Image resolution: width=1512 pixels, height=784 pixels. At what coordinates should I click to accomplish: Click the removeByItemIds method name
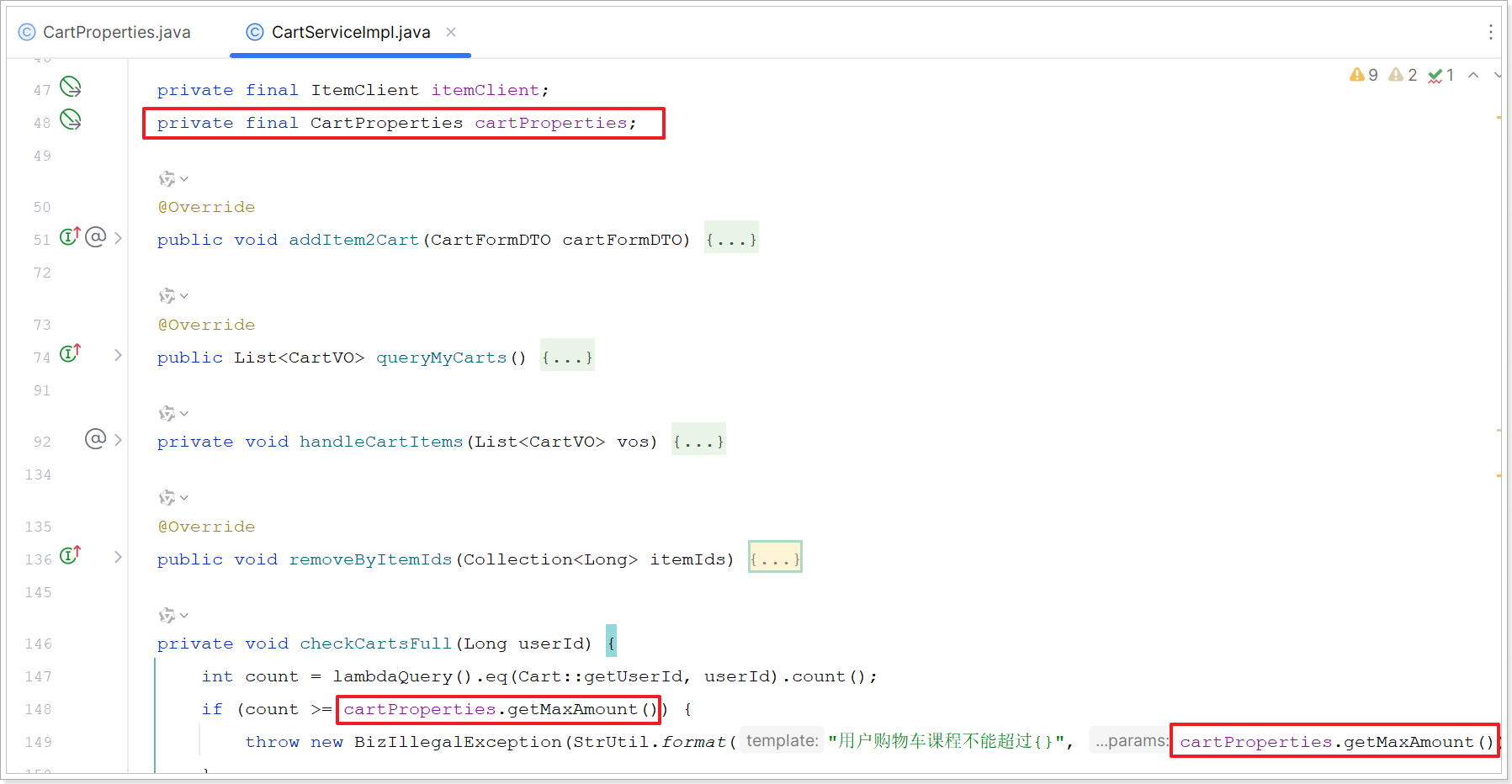(x=370, y=559)
